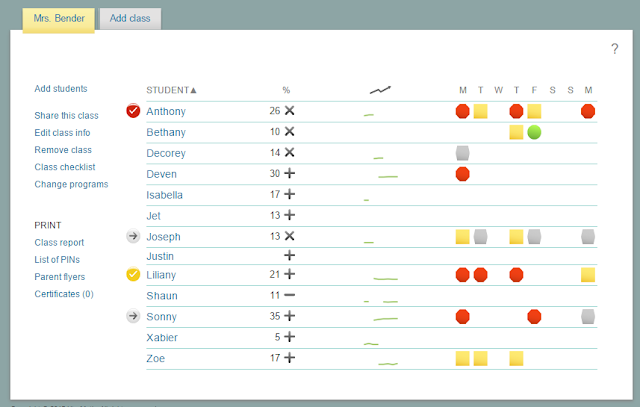Open student Xabier's name link

click(x=162, y=338)
